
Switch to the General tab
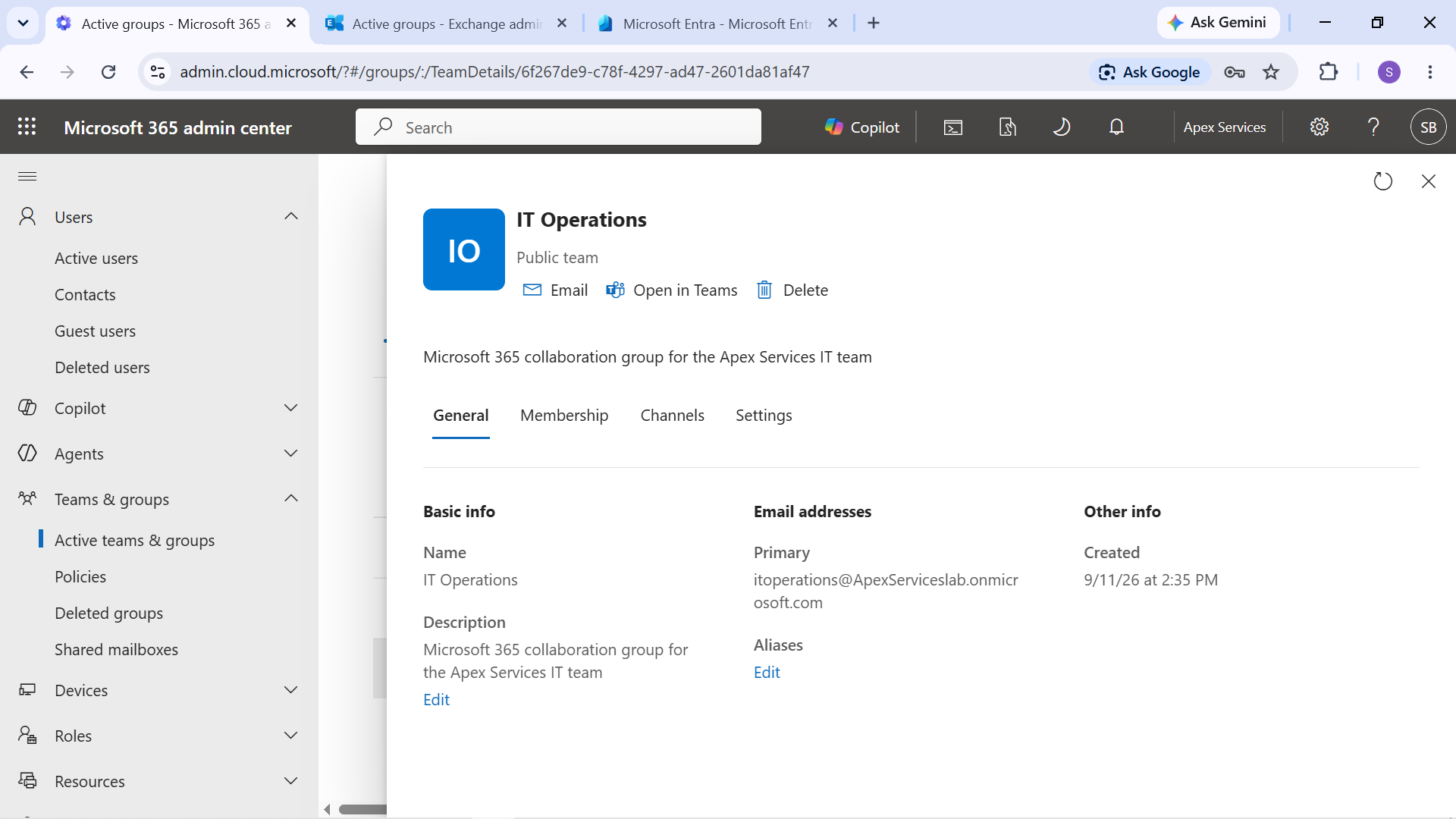pyautogui.click(x=460, y=416)
